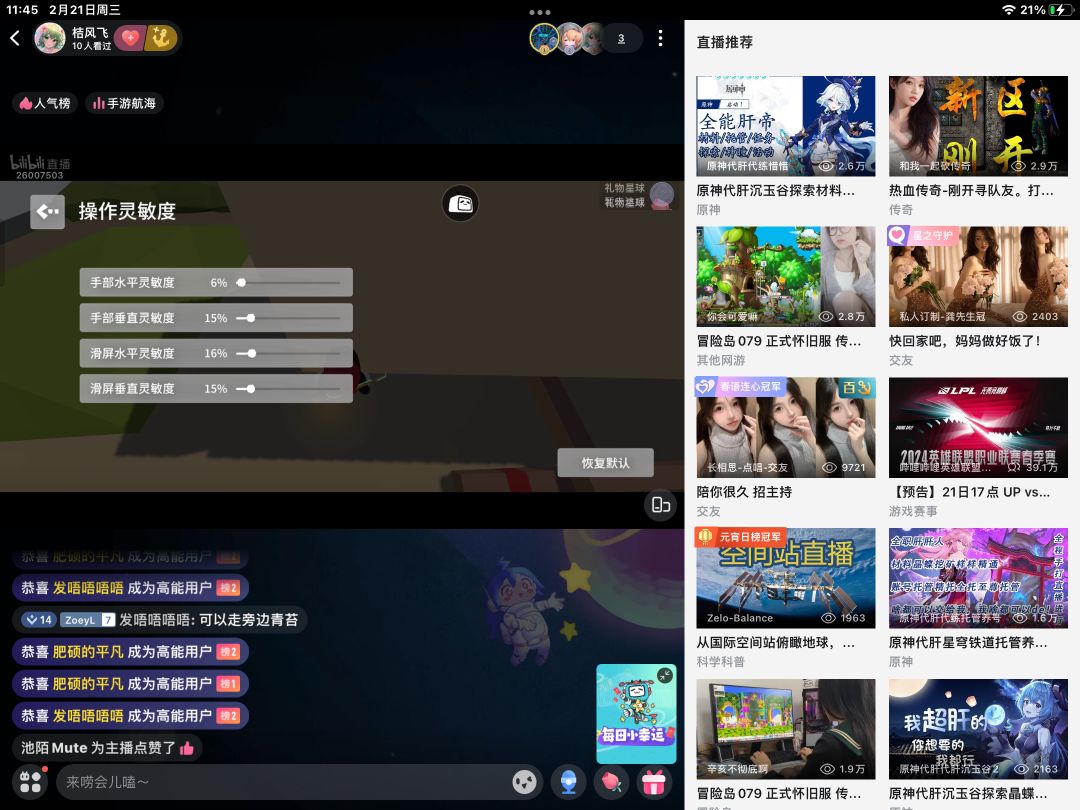Screen dimensions: 1080x810
Task: Tap the 春语连心冠军 badge on the thumbnail
Action: click(740, 386)
